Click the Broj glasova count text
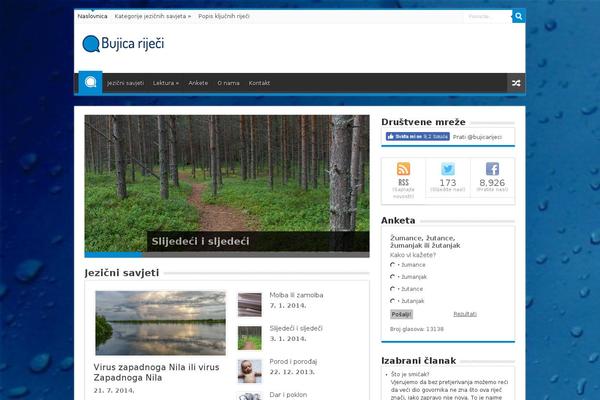 tap(417, 329)
